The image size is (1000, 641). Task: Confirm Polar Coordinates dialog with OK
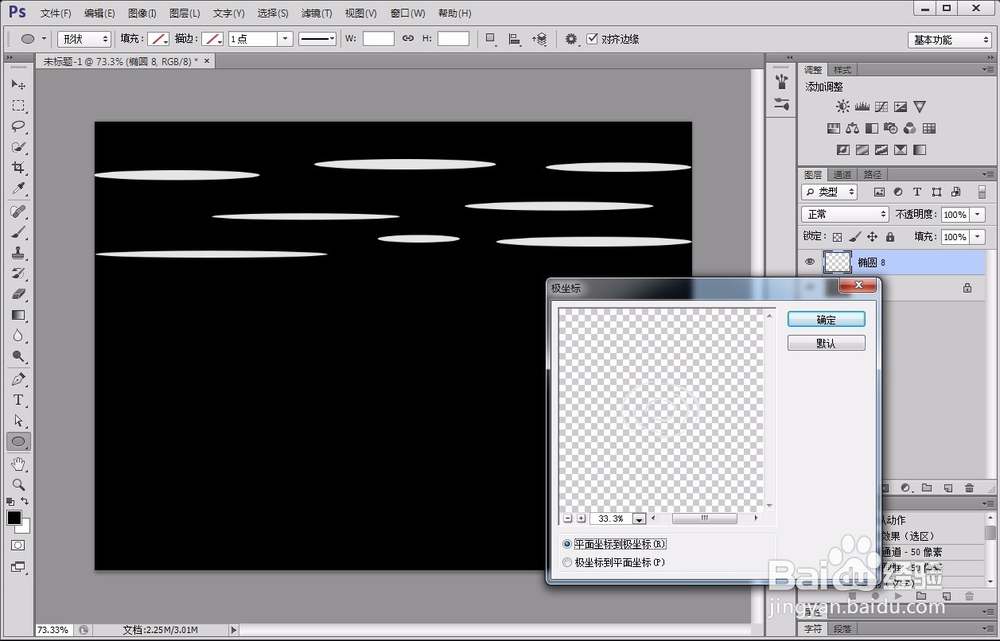tap(826, 320)
